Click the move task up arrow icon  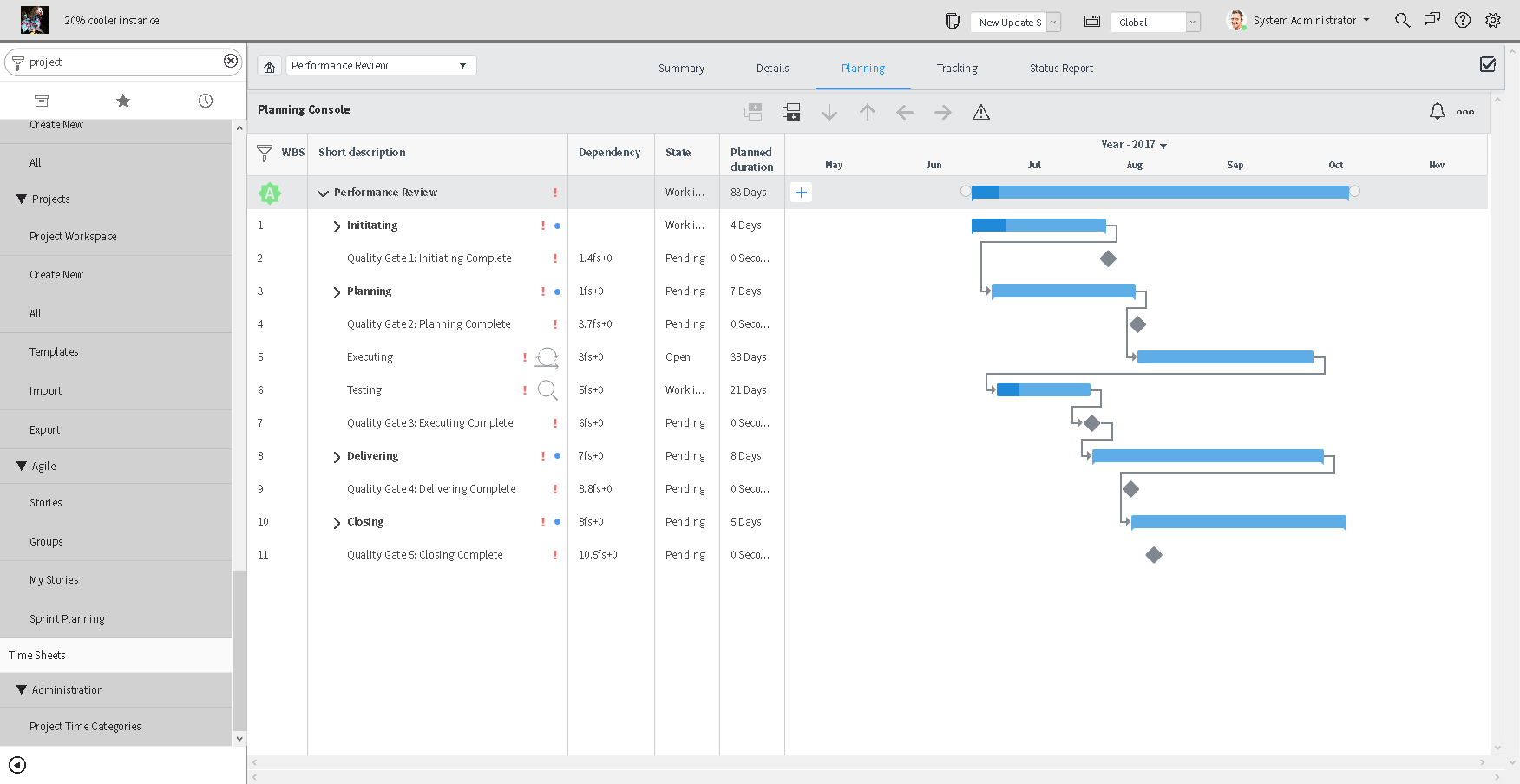tap(867, 112)
